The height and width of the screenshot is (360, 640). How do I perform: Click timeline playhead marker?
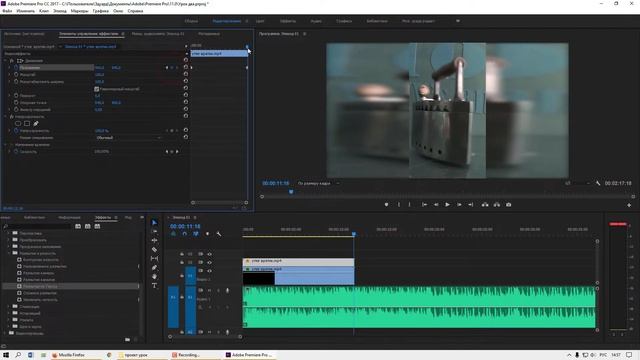coord(354,234)
